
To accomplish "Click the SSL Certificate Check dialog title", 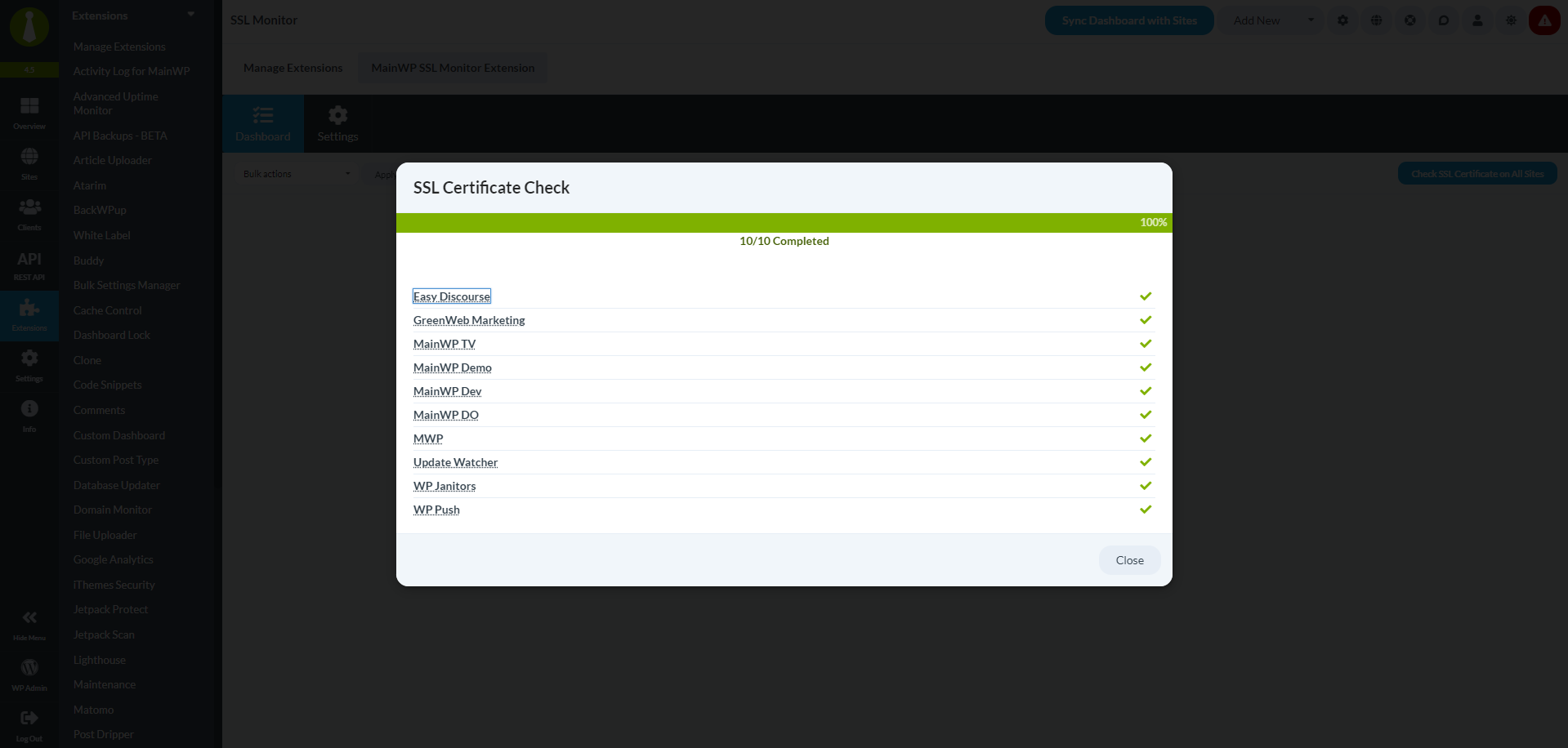I will pos(491,188).
